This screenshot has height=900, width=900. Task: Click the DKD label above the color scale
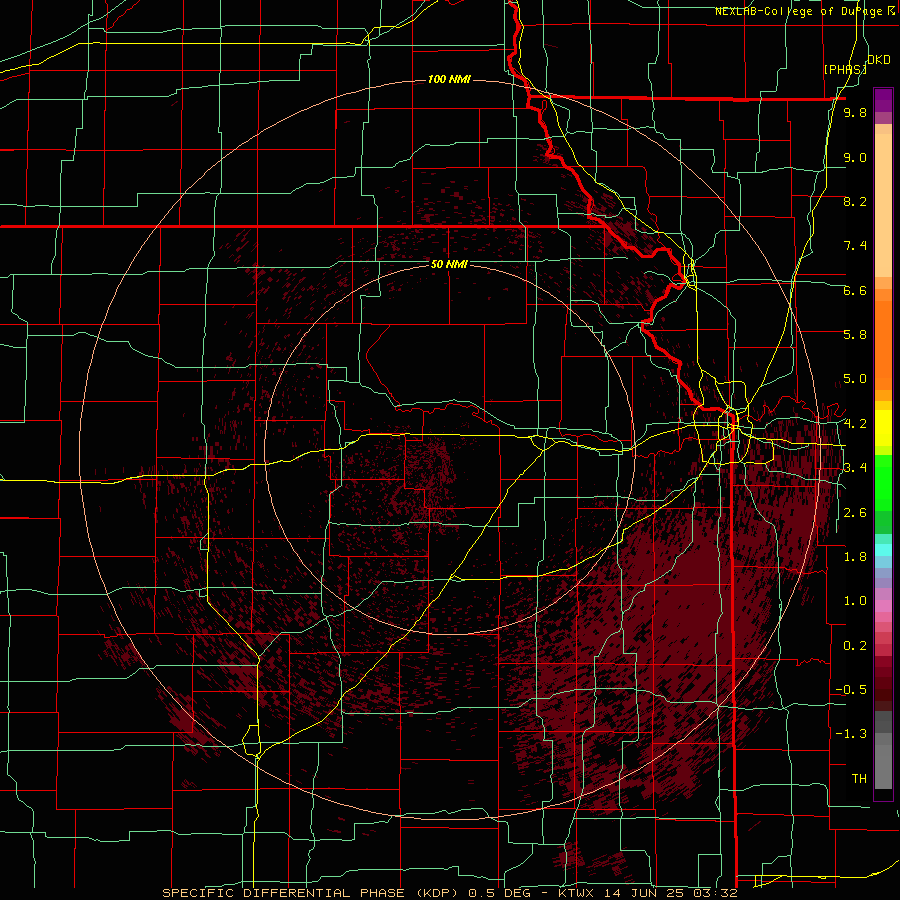pos(879,60)
